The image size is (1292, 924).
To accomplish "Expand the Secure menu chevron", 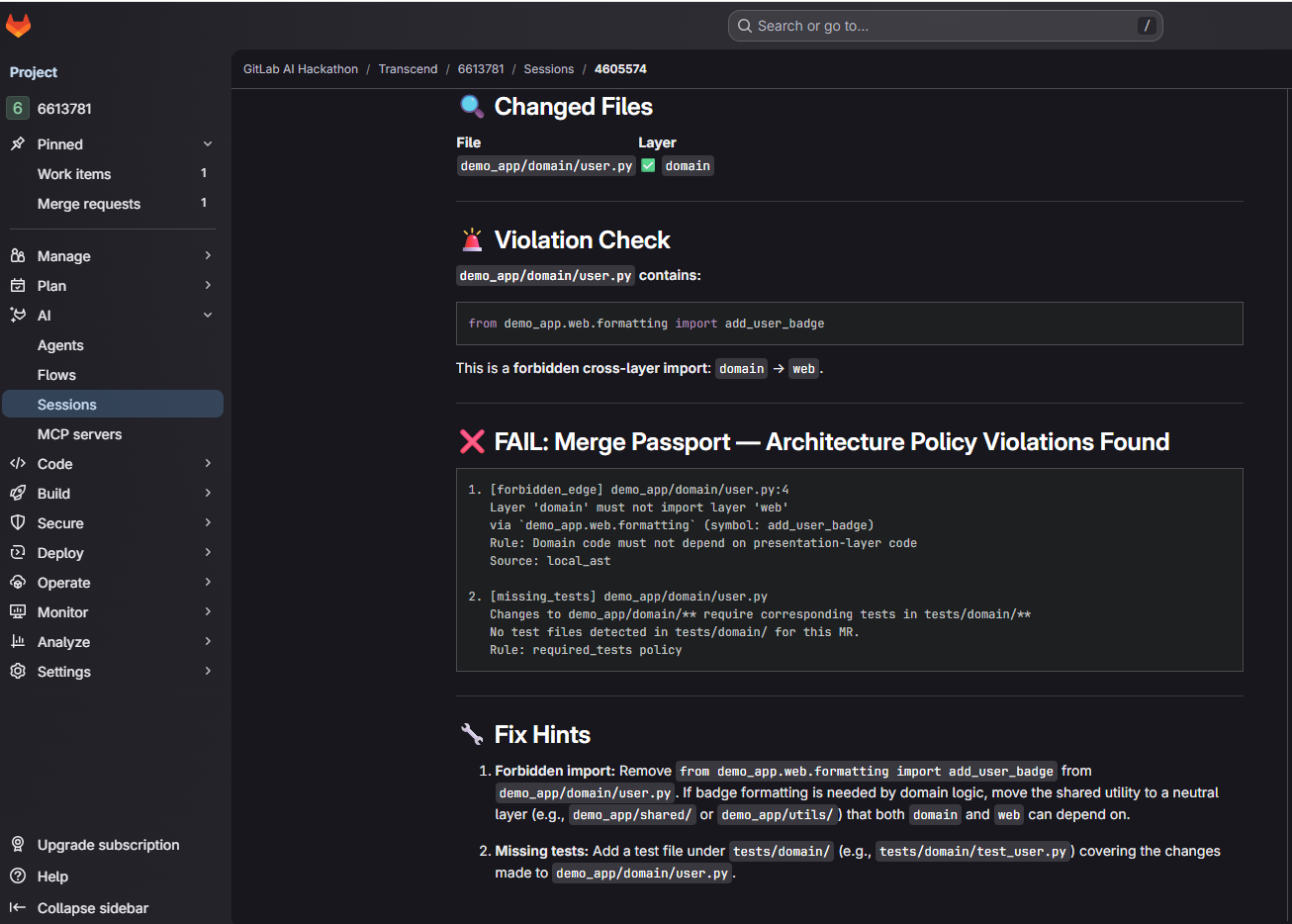I will point(208,523).
